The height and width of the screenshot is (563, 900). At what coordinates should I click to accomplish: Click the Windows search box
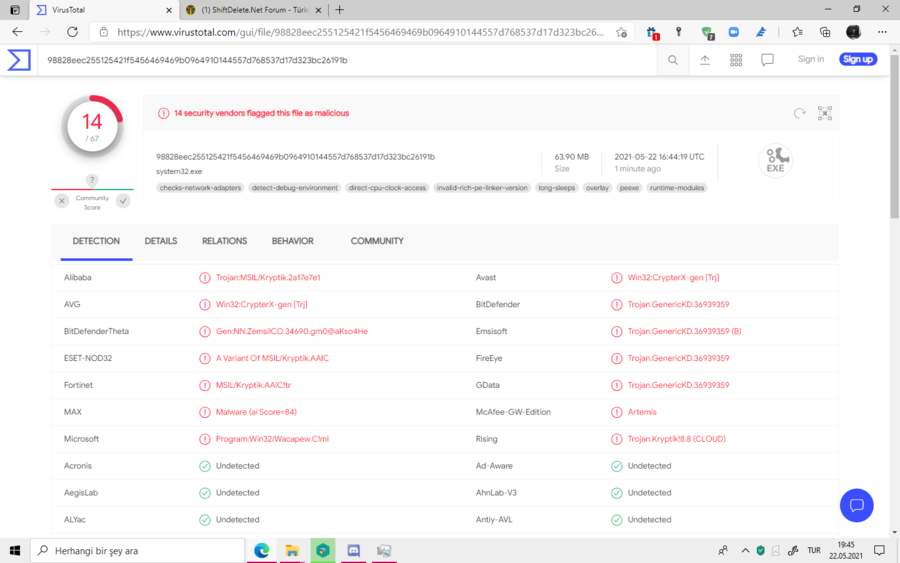138,550
